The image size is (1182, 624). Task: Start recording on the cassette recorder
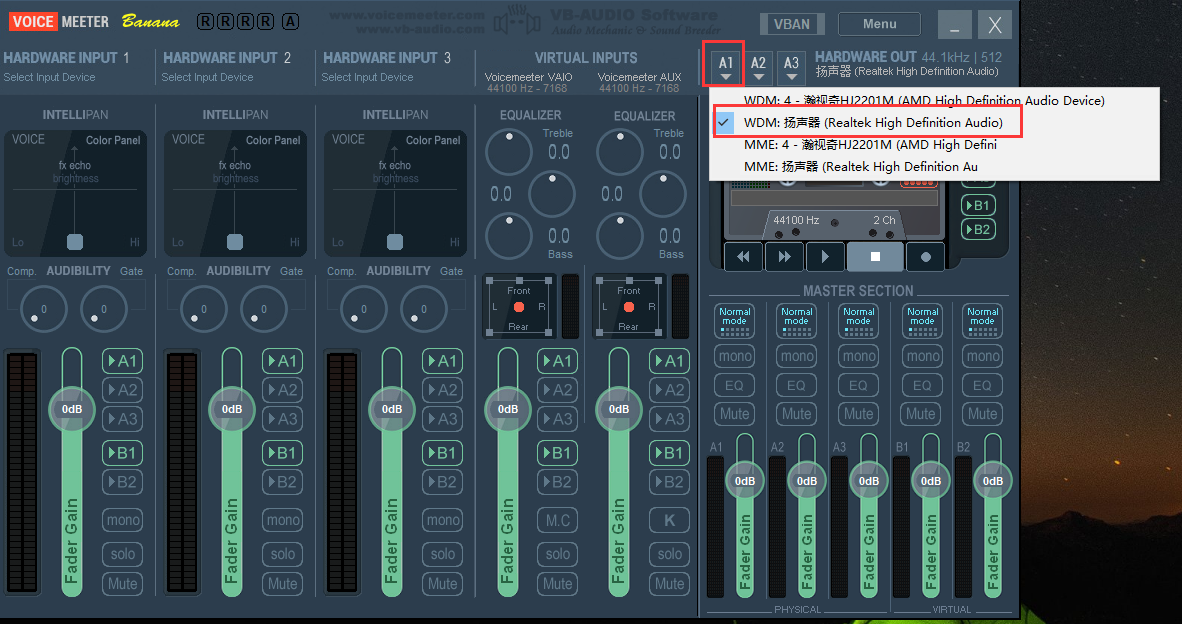coord(926,257)
